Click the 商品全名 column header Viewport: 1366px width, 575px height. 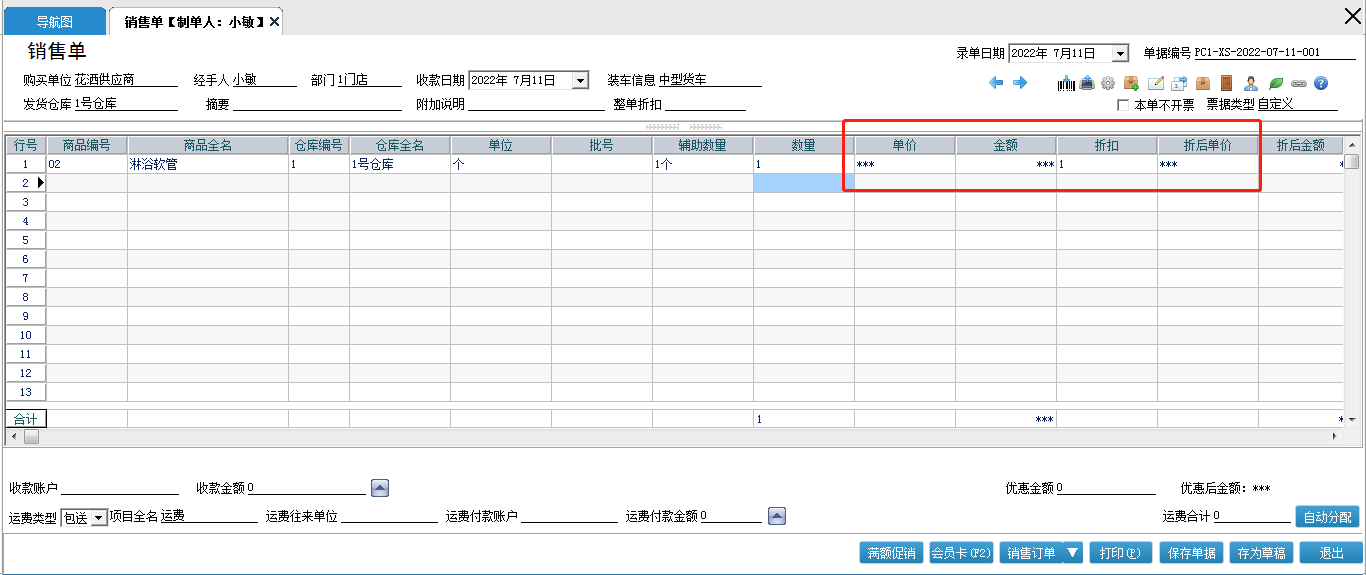[208, 146]
